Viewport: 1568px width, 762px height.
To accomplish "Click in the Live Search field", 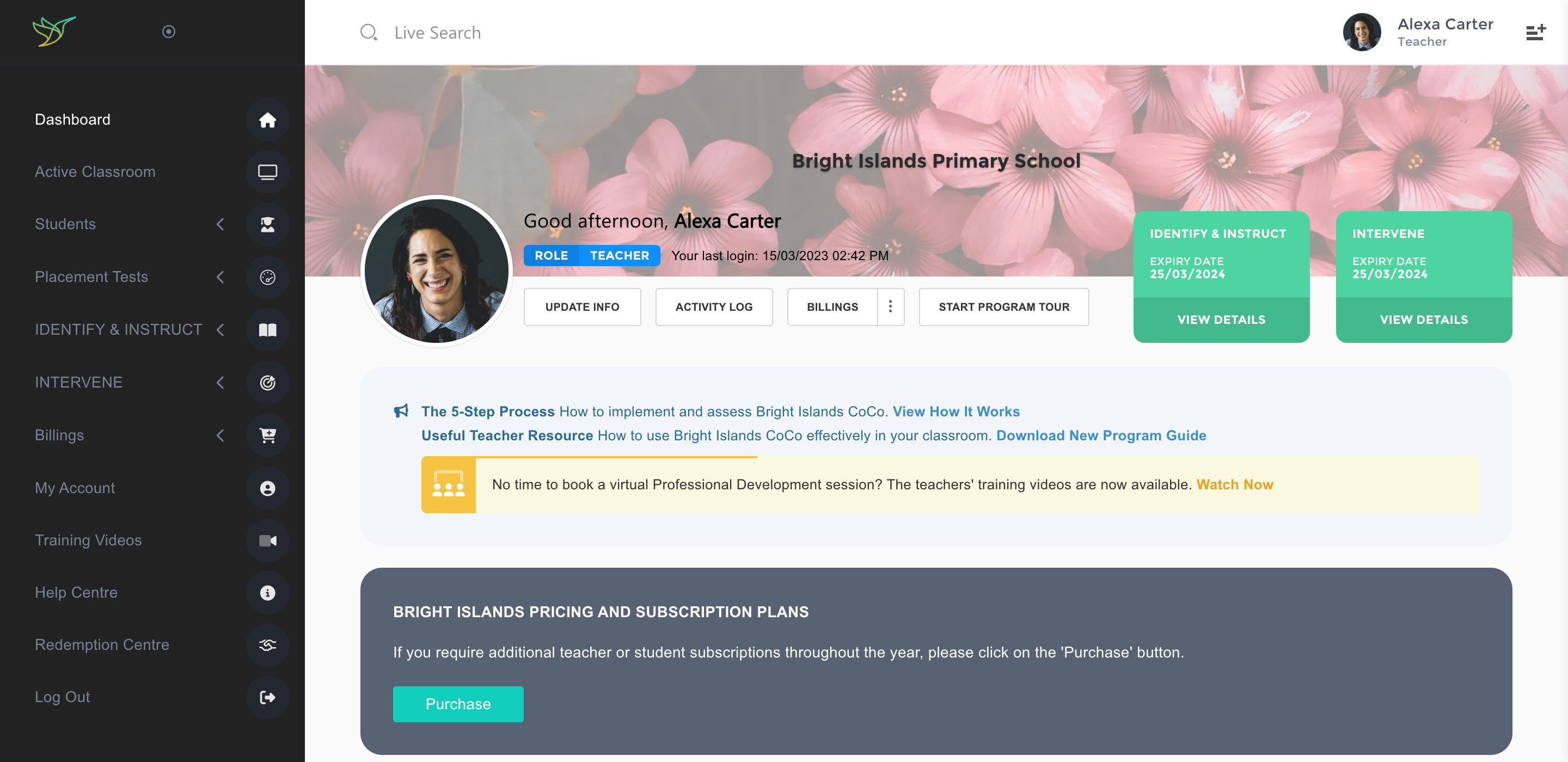I will (x=437, y=33).
